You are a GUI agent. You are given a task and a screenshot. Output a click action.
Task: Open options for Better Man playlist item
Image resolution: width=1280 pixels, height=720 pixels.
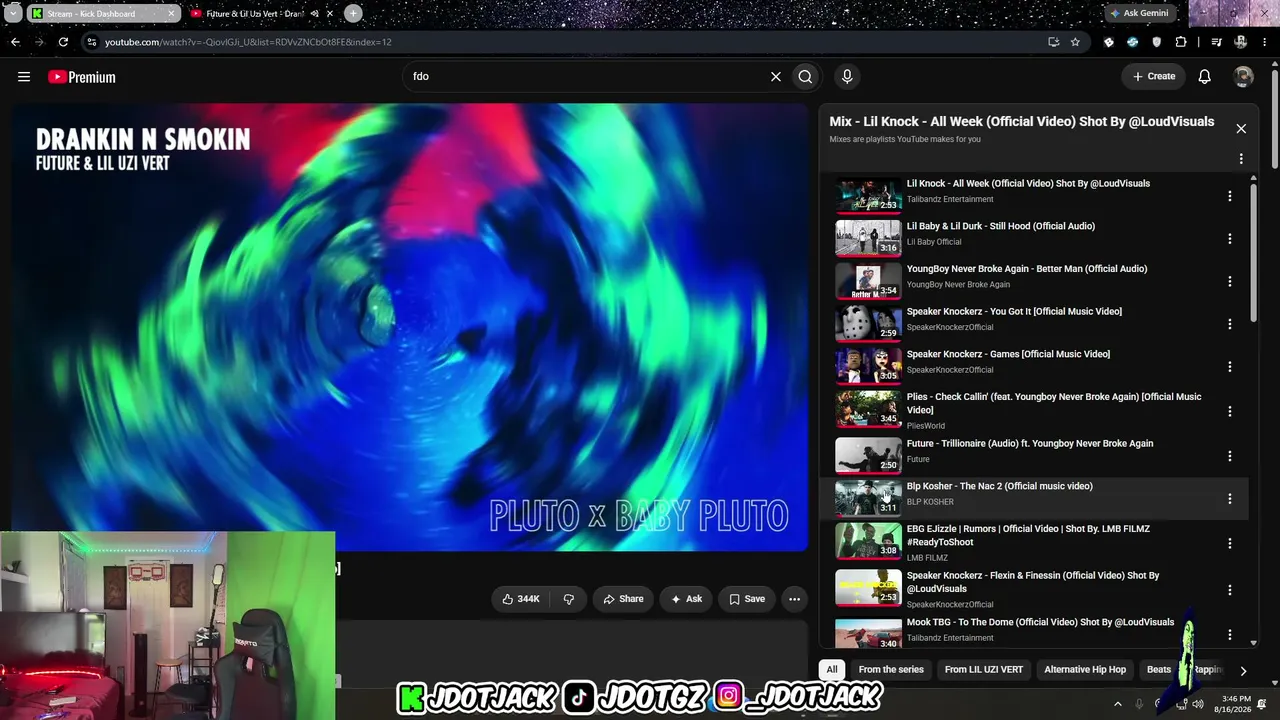1230,282
